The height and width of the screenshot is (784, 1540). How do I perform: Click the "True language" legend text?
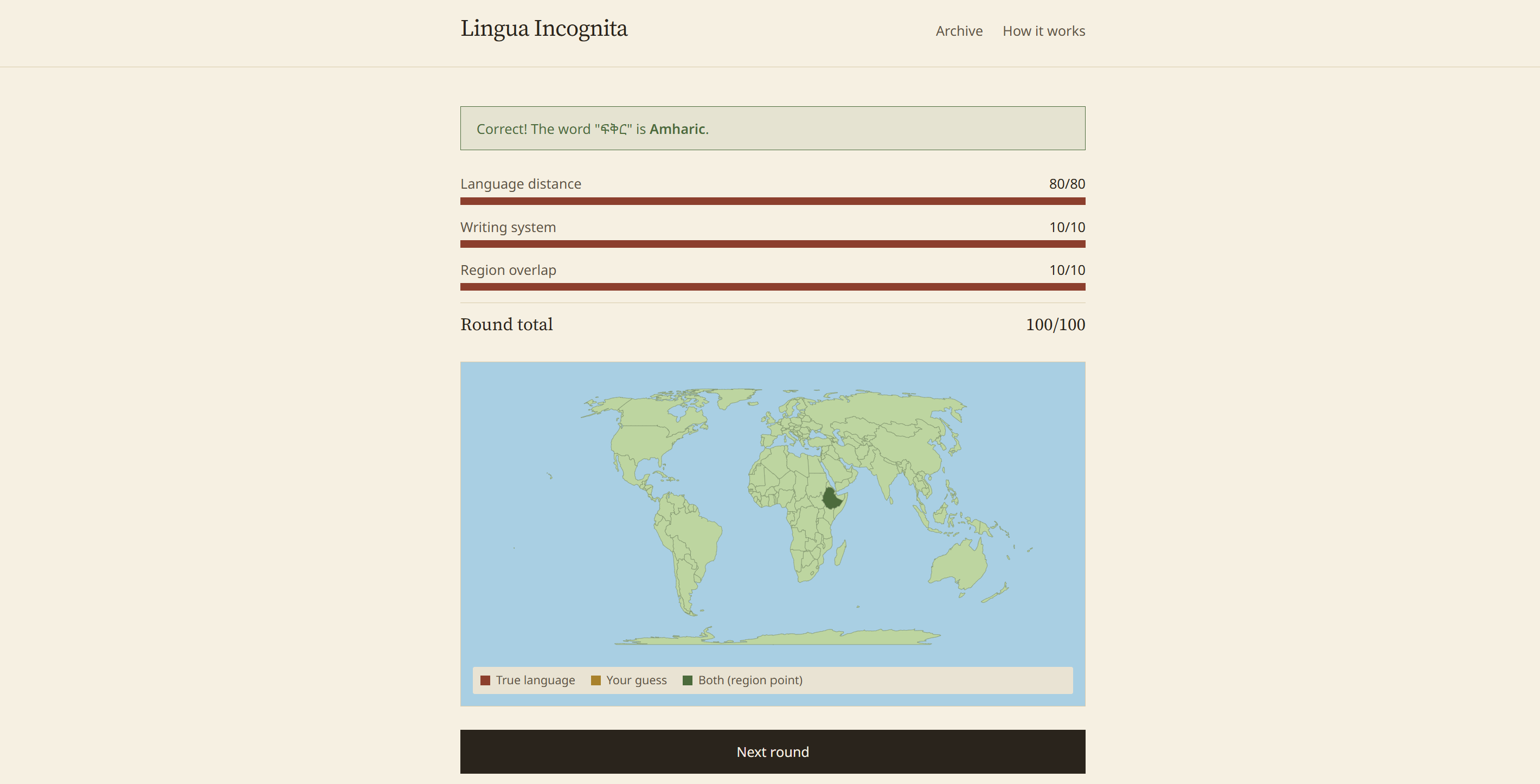[535, 680]
